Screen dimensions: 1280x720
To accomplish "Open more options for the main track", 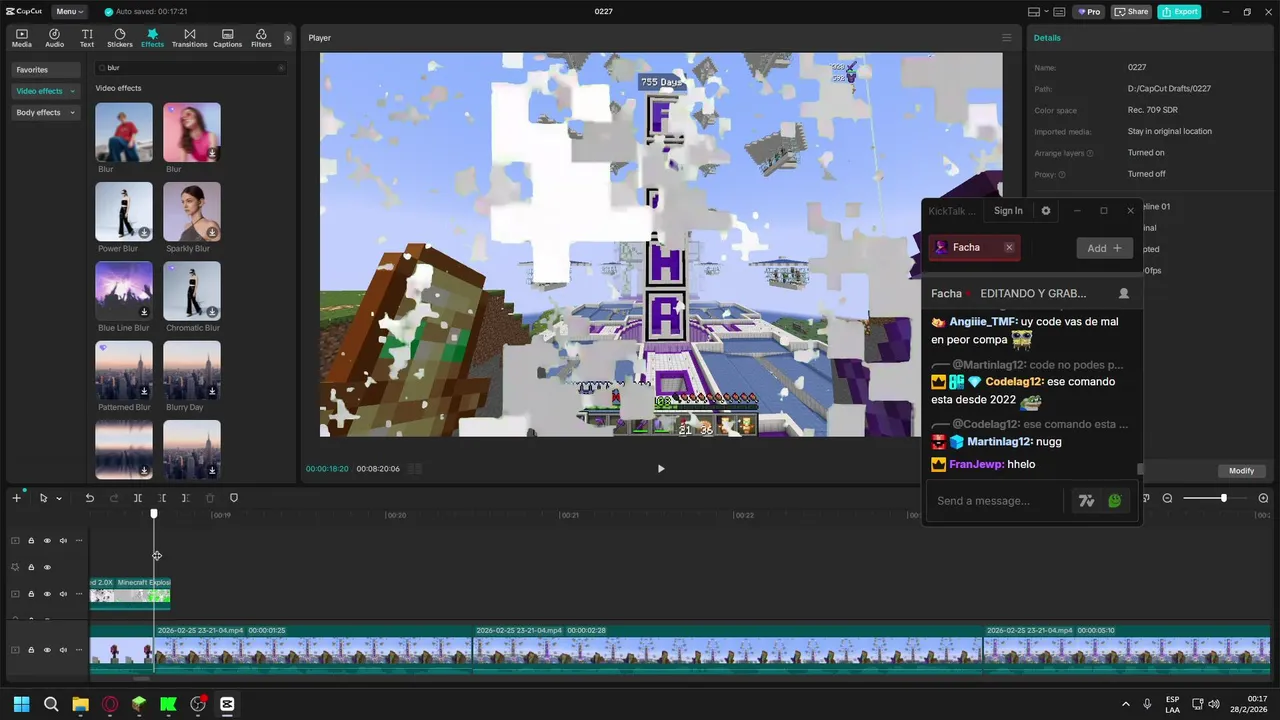I will (x=79, y=650).
